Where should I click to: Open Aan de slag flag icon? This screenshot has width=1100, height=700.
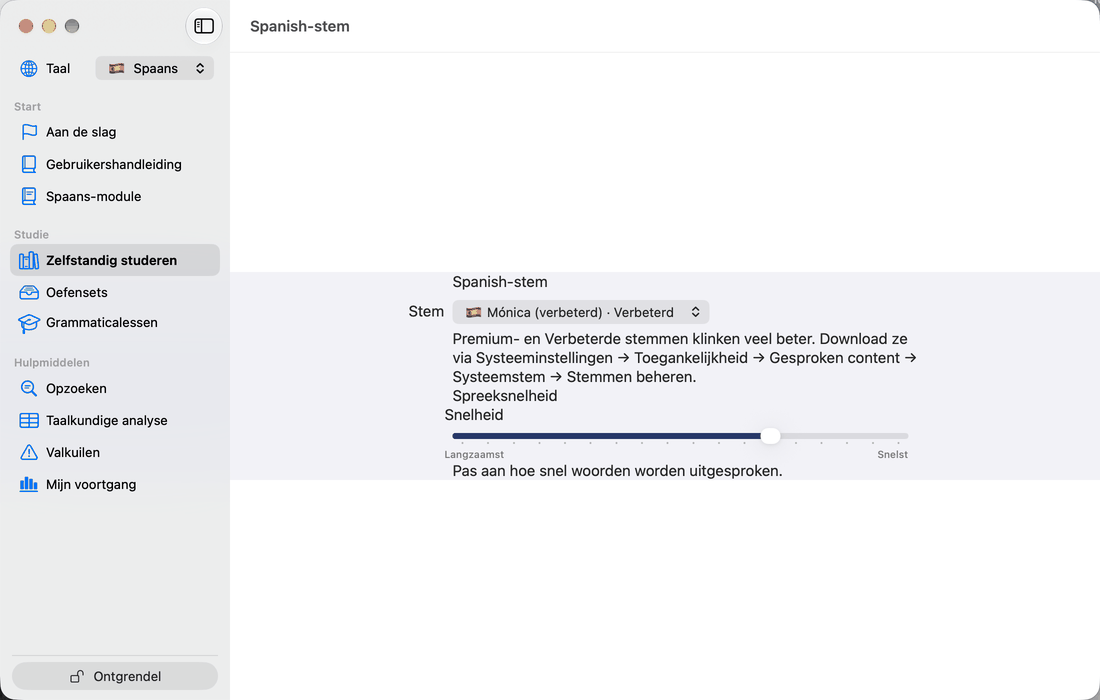29,132
